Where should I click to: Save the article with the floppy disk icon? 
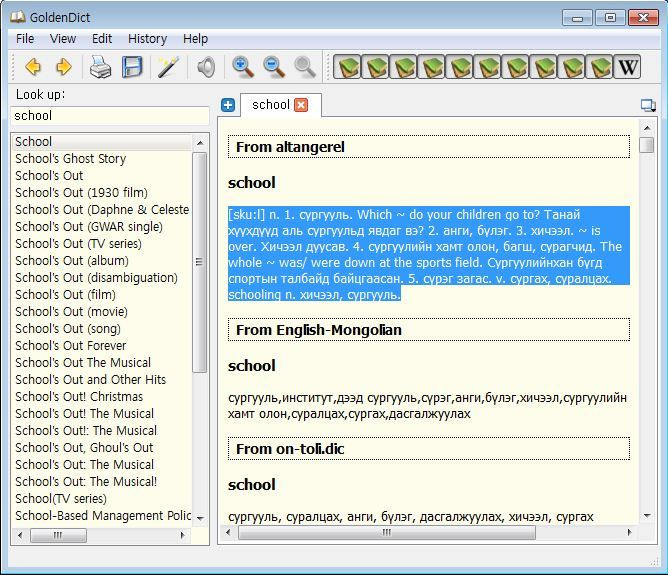[132, 67]
